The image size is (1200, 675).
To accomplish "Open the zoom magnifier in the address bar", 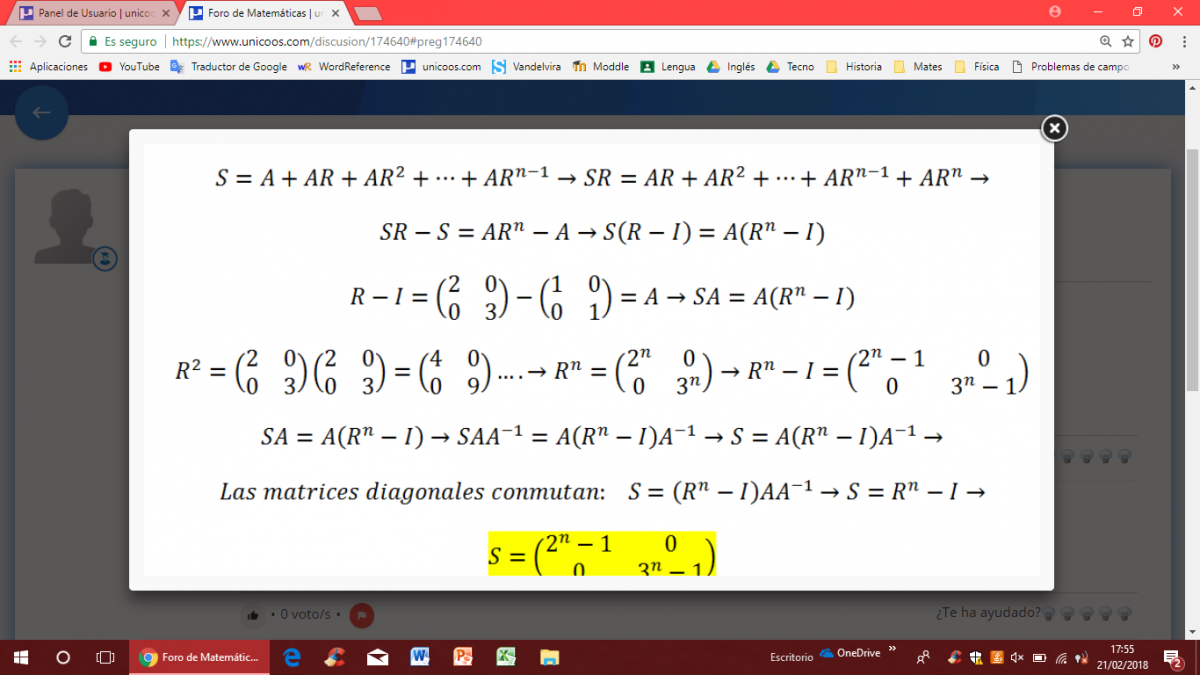I will pyautogui.click(x=1106, y=41).
